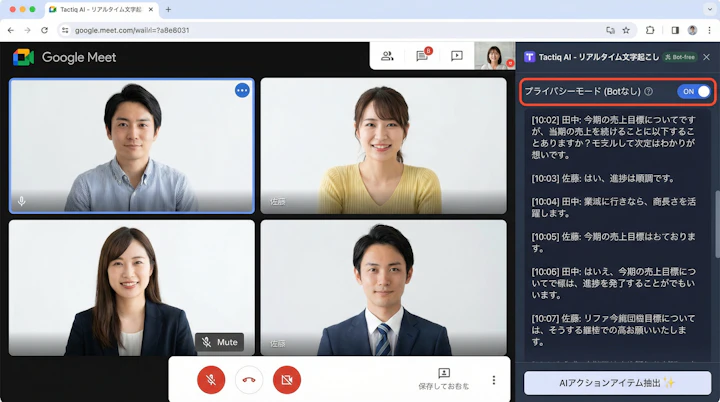Click the privacy mode help question icon
Viewport: 720px width, 402px height.
pyautogui.click(x=649, y=92)
